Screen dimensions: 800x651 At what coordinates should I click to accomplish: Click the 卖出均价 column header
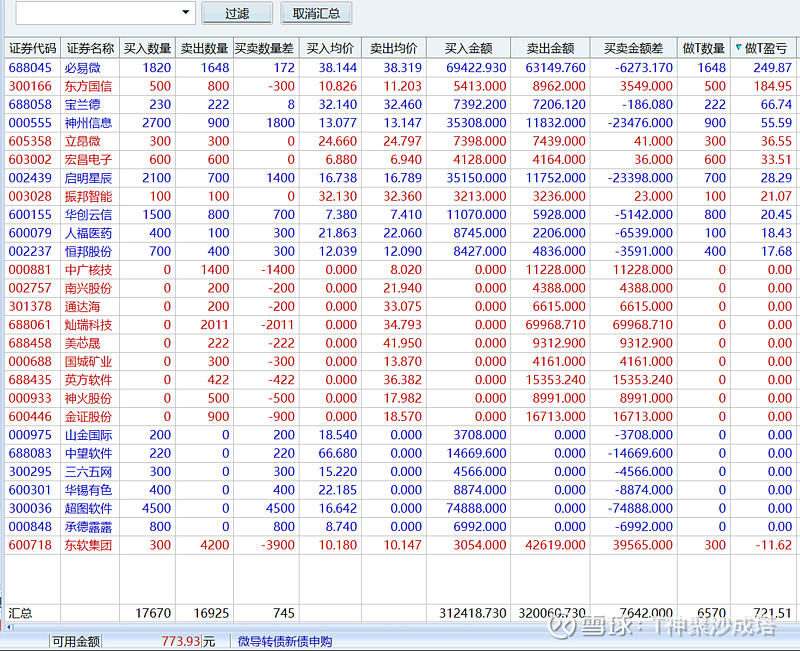pos(394,48)
